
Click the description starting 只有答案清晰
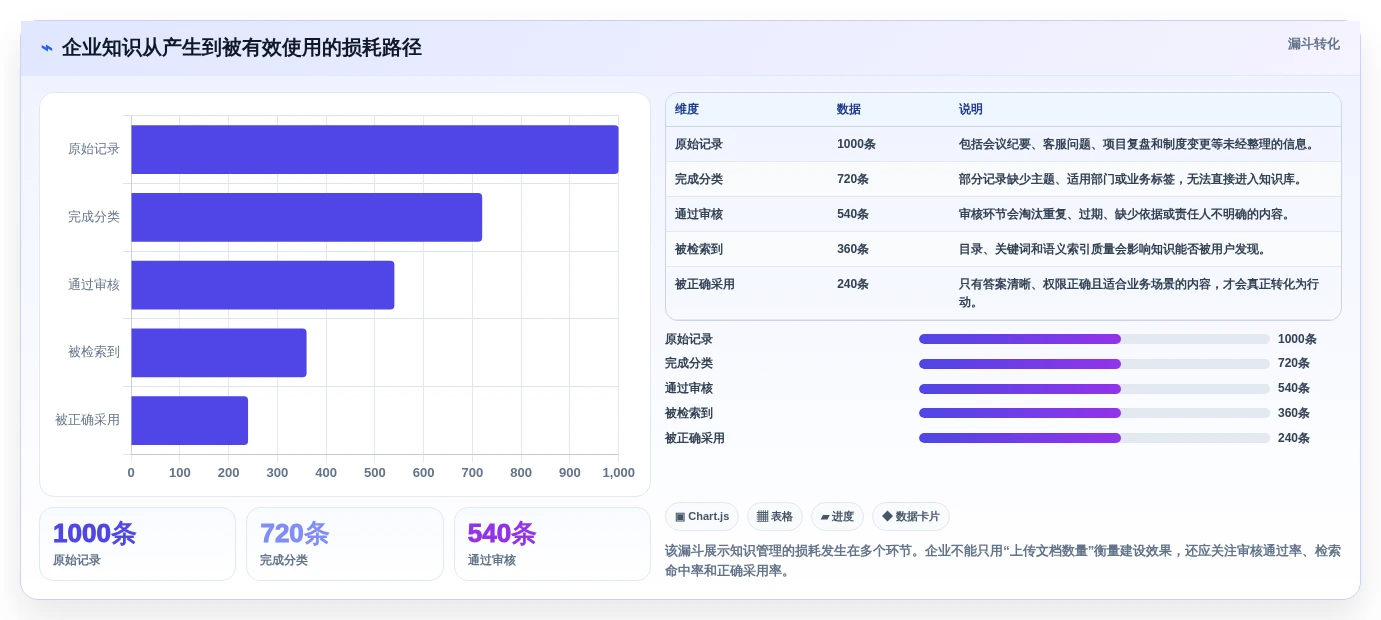point(1139,293)
